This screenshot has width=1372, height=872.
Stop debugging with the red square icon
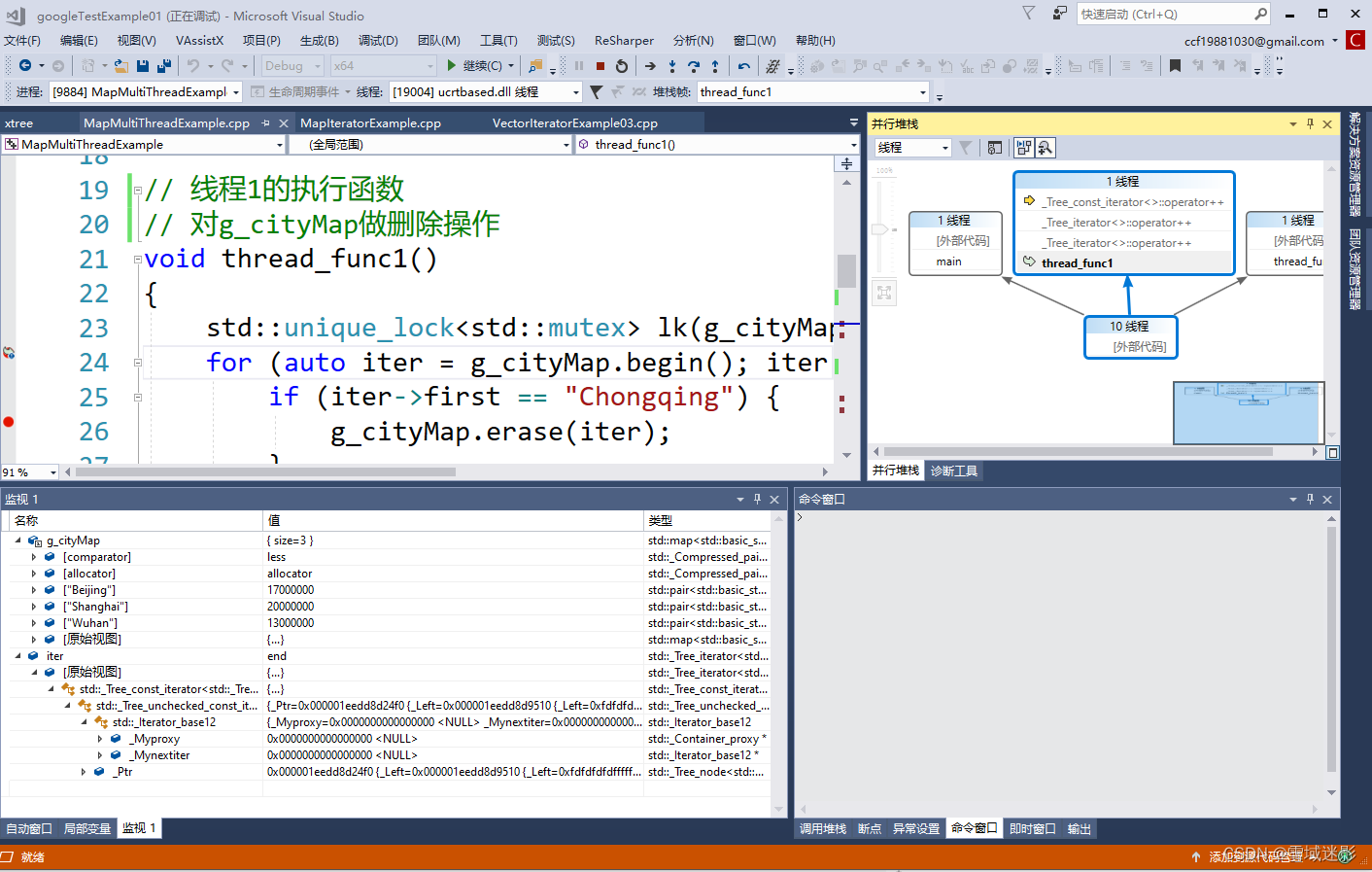[x=600, y=66]
